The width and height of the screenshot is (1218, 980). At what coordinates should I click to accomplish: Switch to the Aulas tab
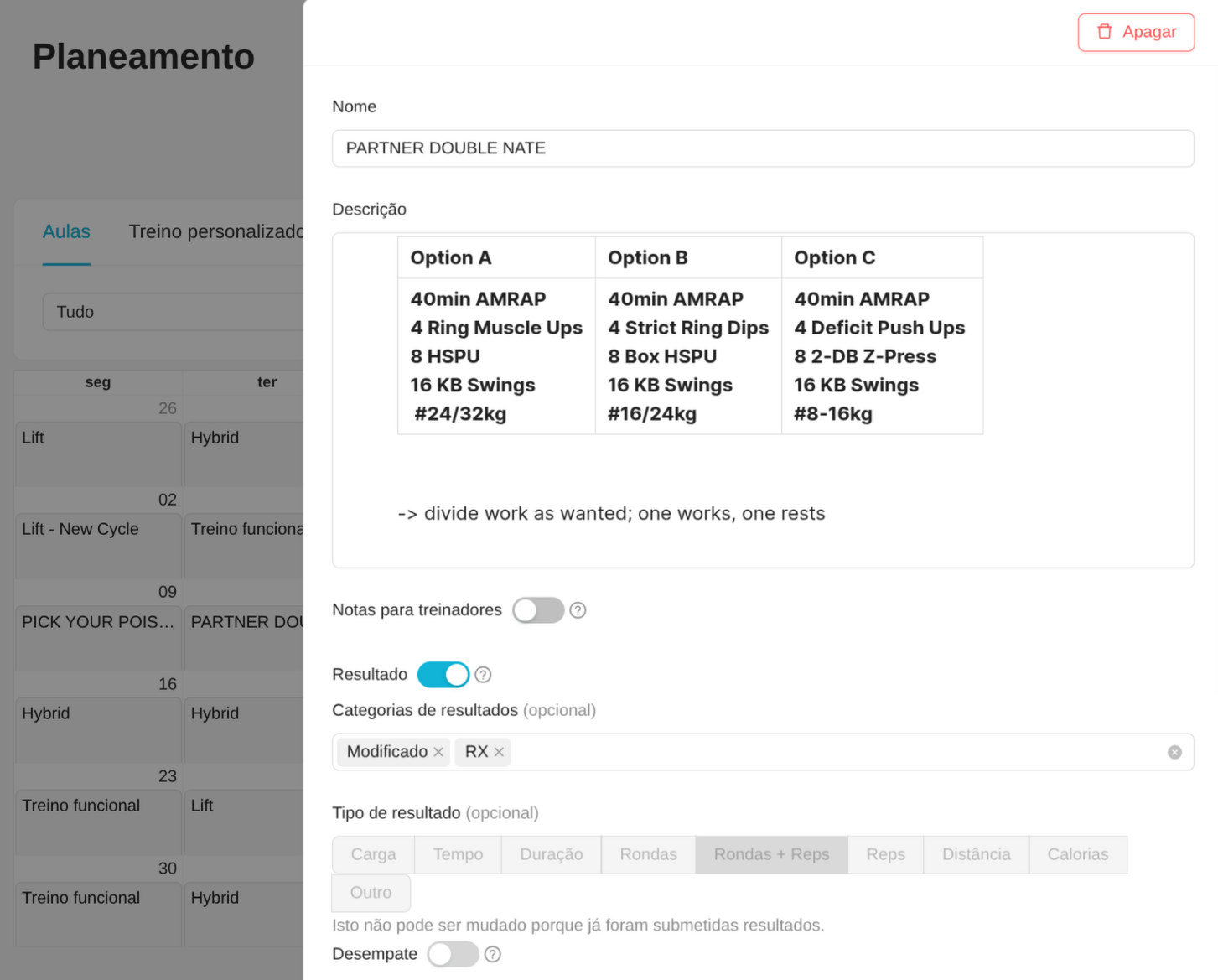click(x=66, y=232)
